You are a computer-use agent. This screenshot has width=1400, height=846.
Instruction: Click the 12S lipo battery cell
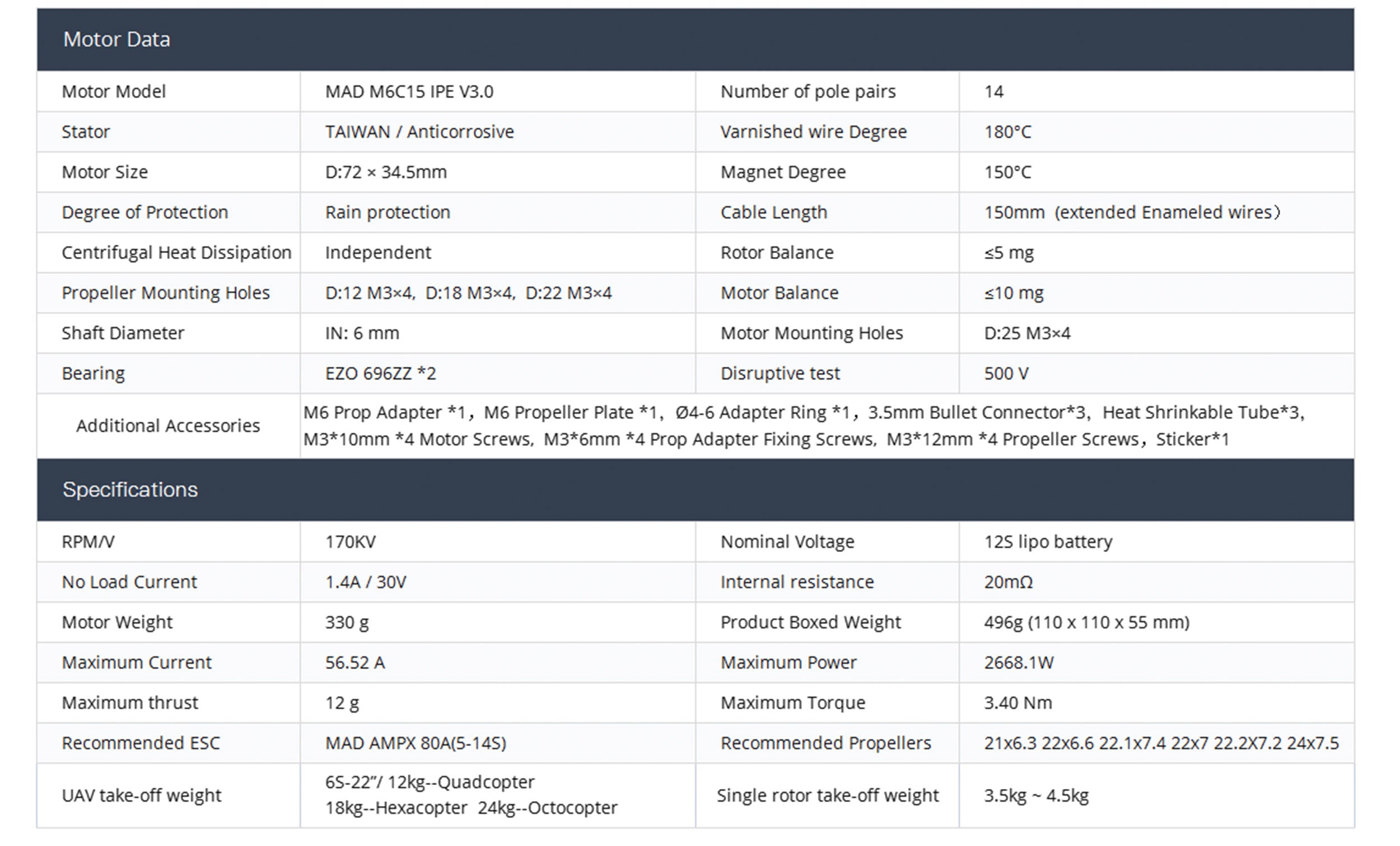[x=1048, y=542]
